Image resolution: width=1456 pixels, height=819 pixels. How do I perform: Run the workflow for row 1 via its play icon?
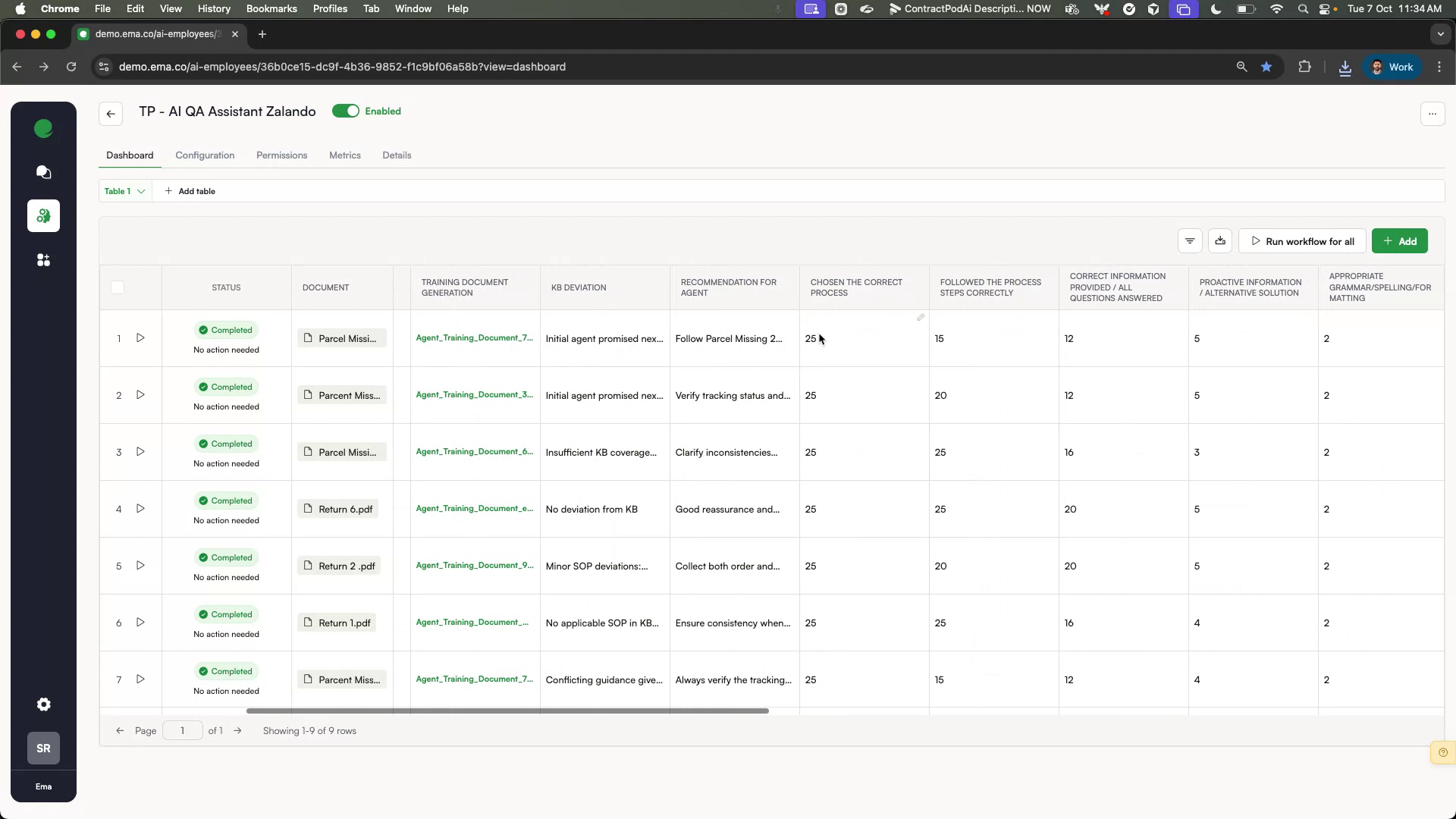tap(140, 338)
